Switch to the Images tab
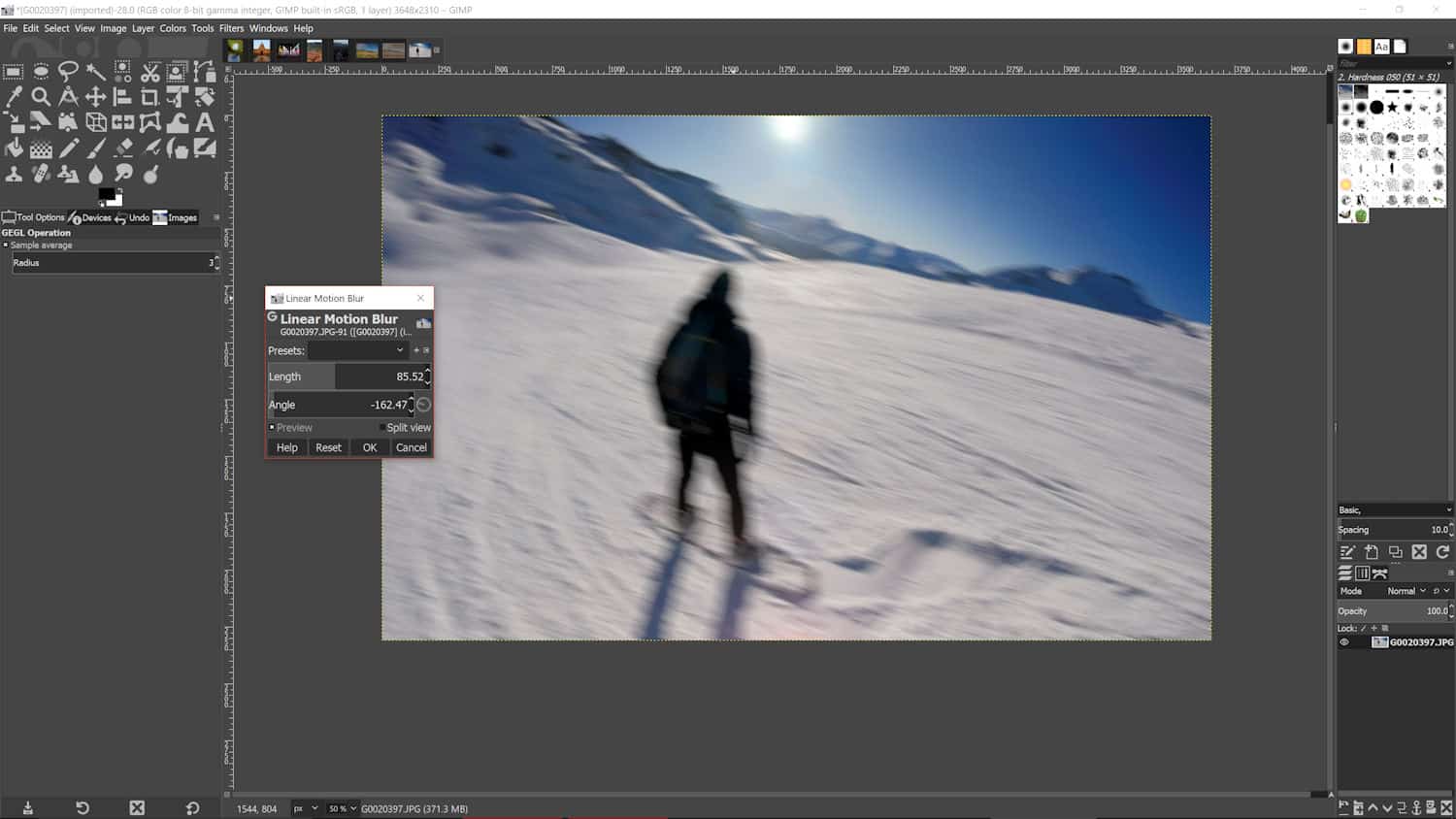The height and width of the screenshot is (819, 1456). click(176, 217)
